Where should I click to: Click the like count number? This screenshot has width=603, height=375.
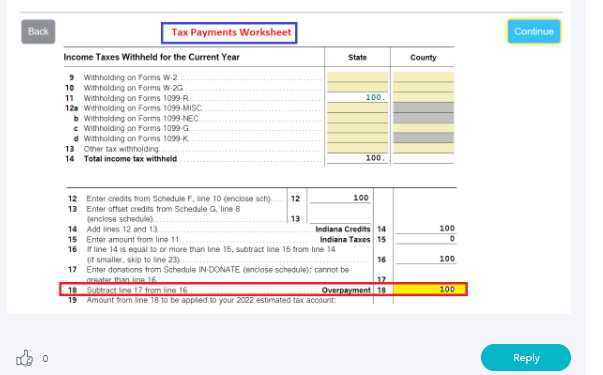pyautogui.click(x=45, y=359)
